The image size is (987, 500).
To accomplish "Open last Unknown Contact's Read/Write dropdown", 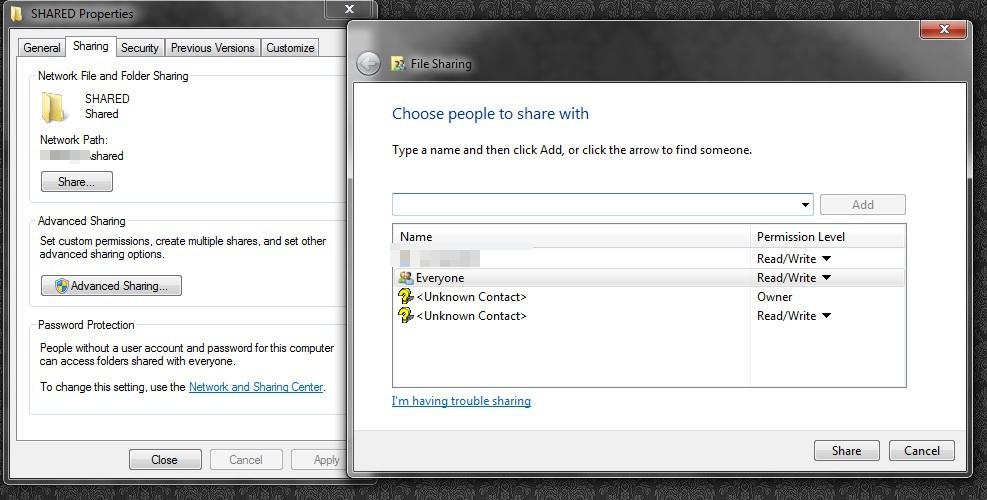I will pyautogui.click(x=826, y=316).
